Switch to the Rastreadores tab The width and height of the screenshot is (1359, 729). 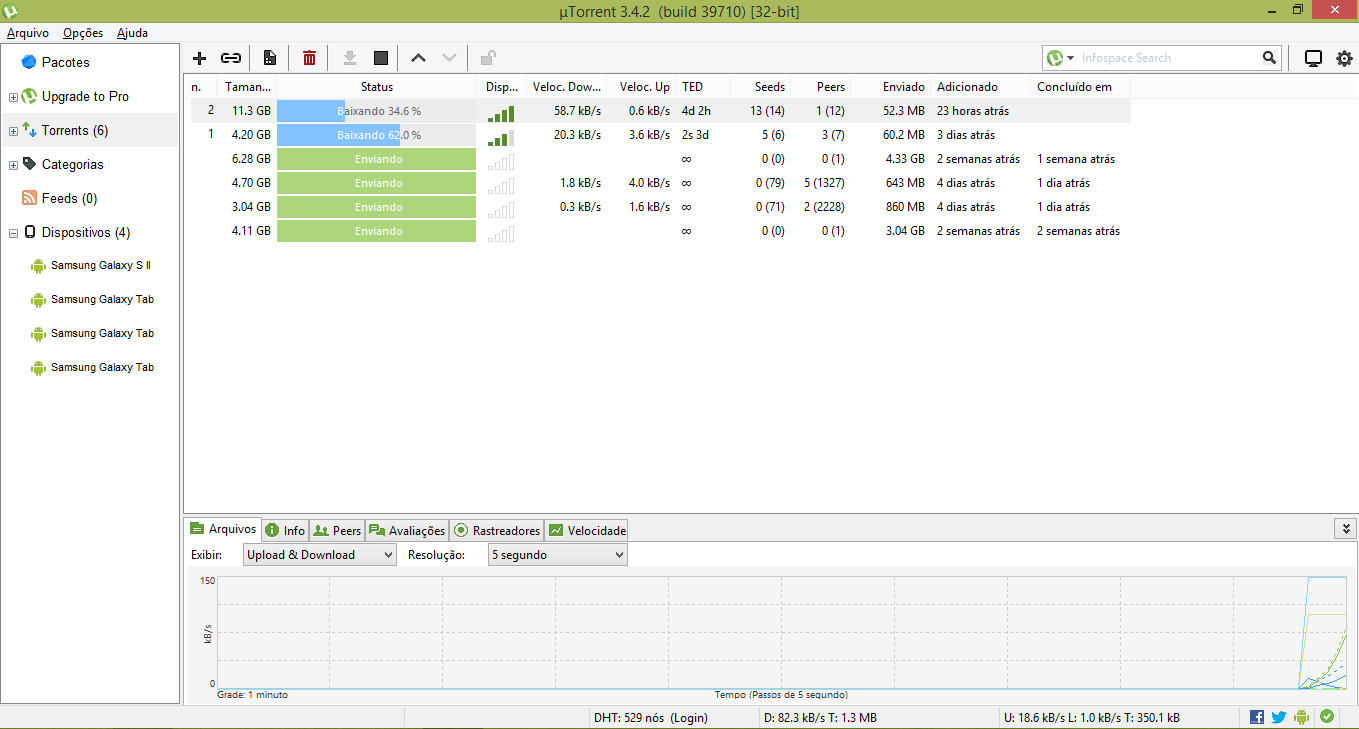pyautogui.click(x=497, y=530)
